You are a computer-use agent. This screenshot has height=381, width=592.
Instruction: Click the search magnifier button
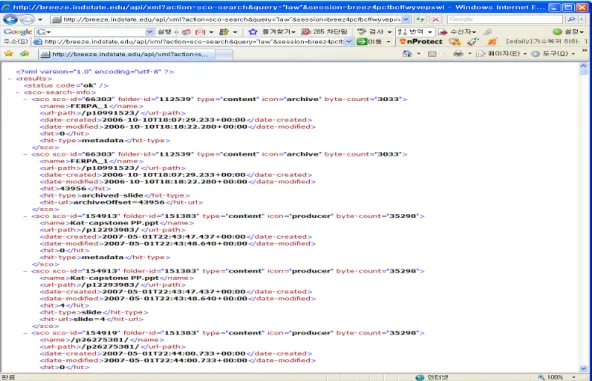(571, 19)
